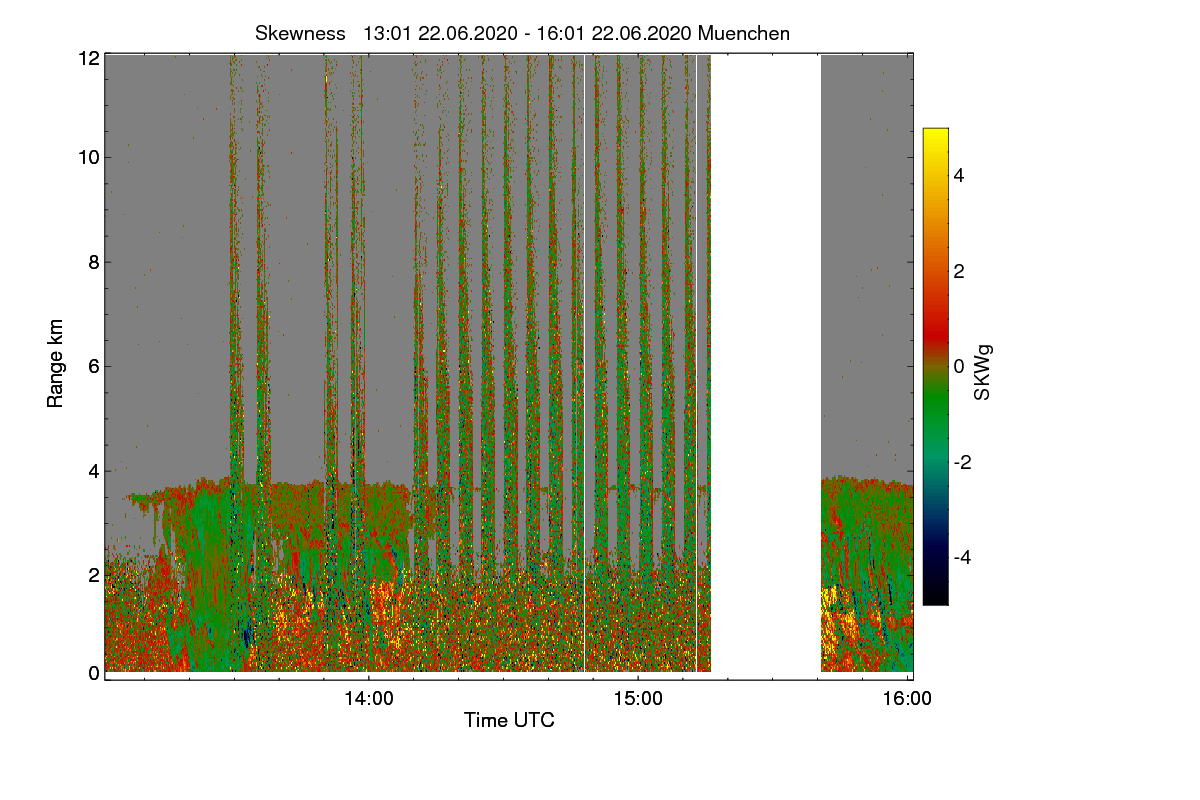Click the colorbar value 0 label
Image resolution: width=1200 pixels, height=800 pixels.
(x=960, y=366)
